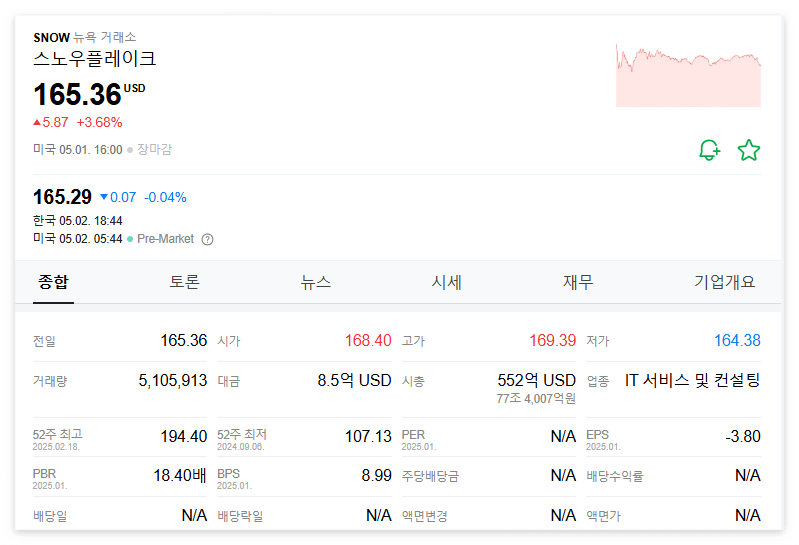Click the 대금 value 8.5억 USD
Viewport: 799px width, 545px height.
pyautogui.click(x=354, y=380)
